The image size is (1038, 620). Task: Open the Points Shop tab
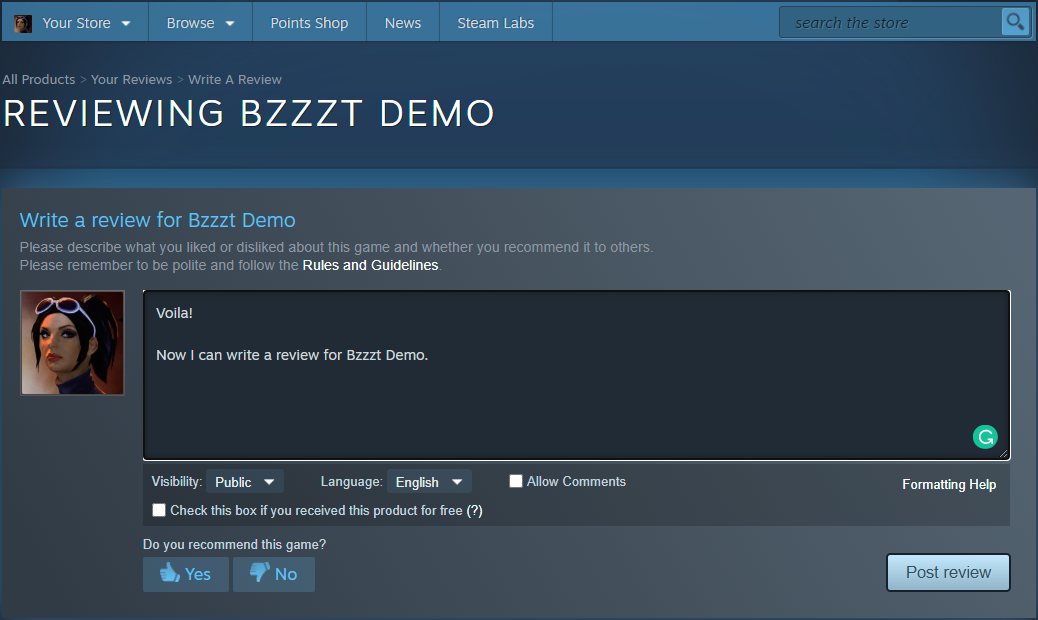tap(309, 23)
